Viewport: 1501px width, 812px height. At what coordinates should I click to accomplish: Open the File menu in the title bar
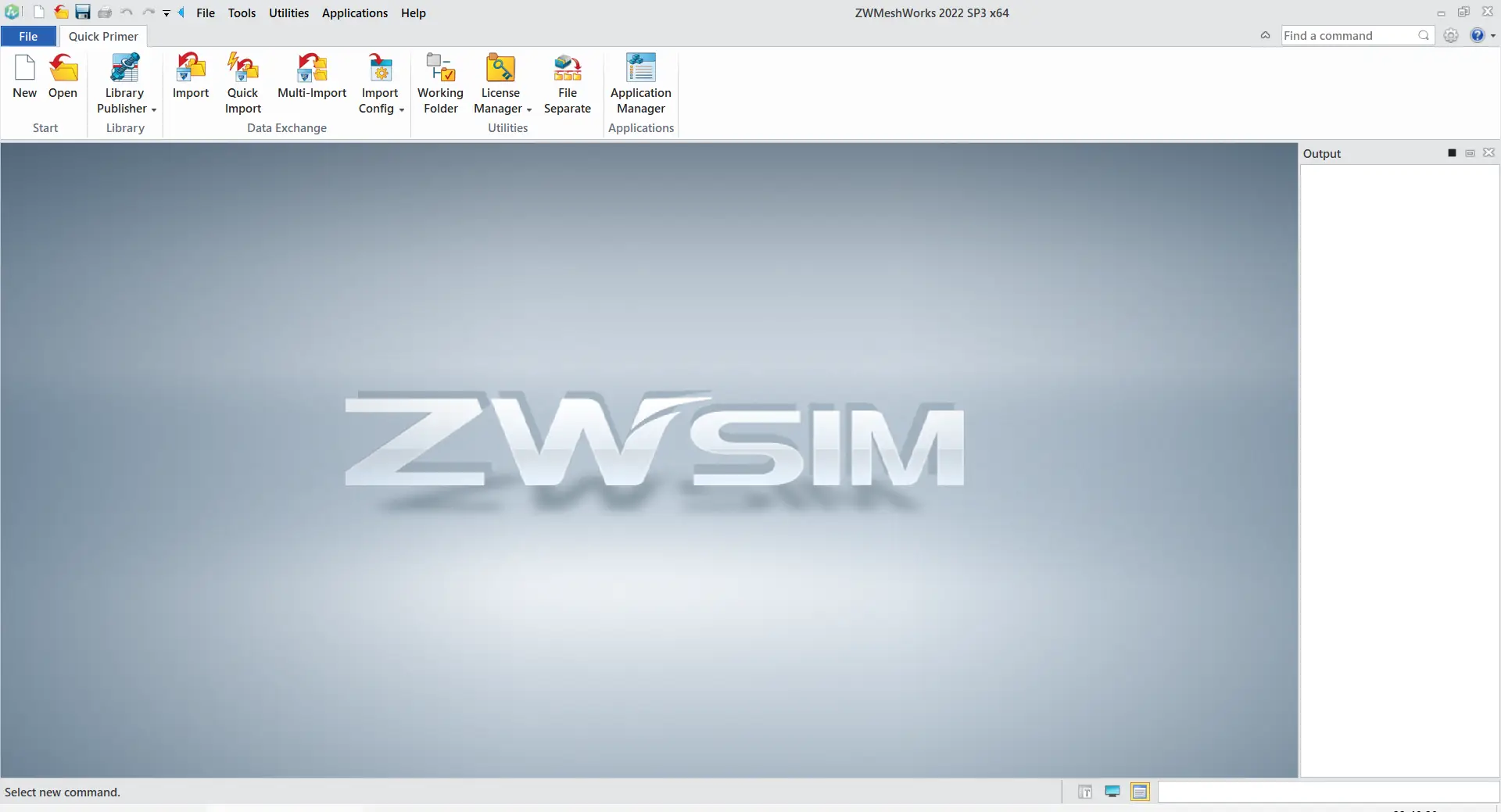[206, 13]
